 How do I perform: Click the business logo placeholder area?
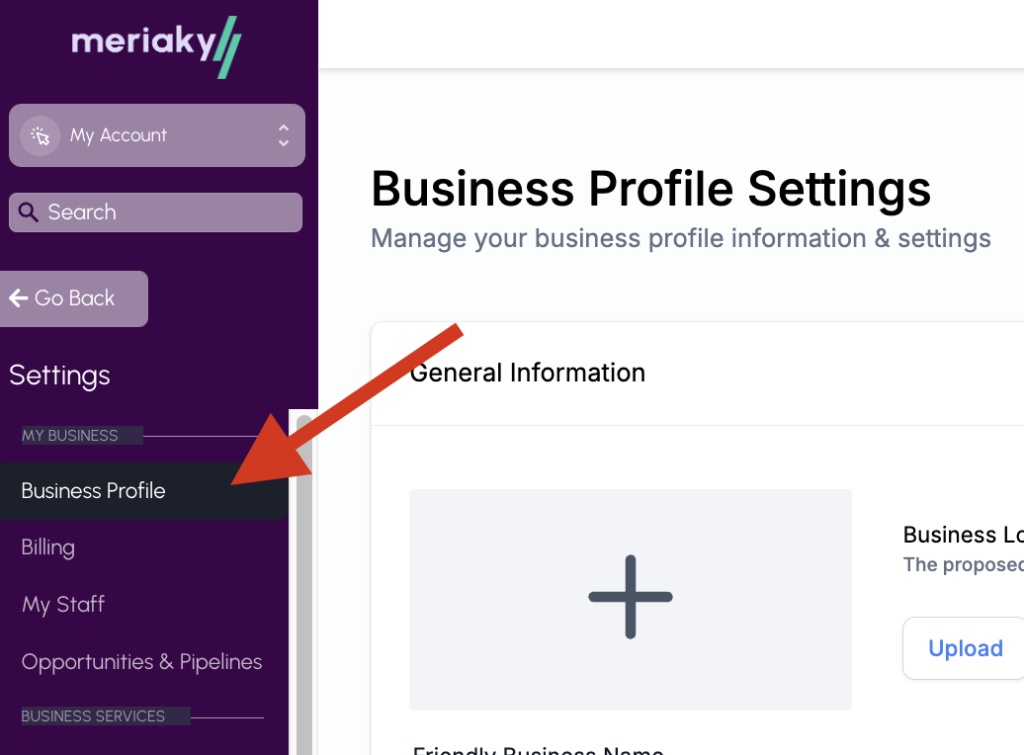630,600
